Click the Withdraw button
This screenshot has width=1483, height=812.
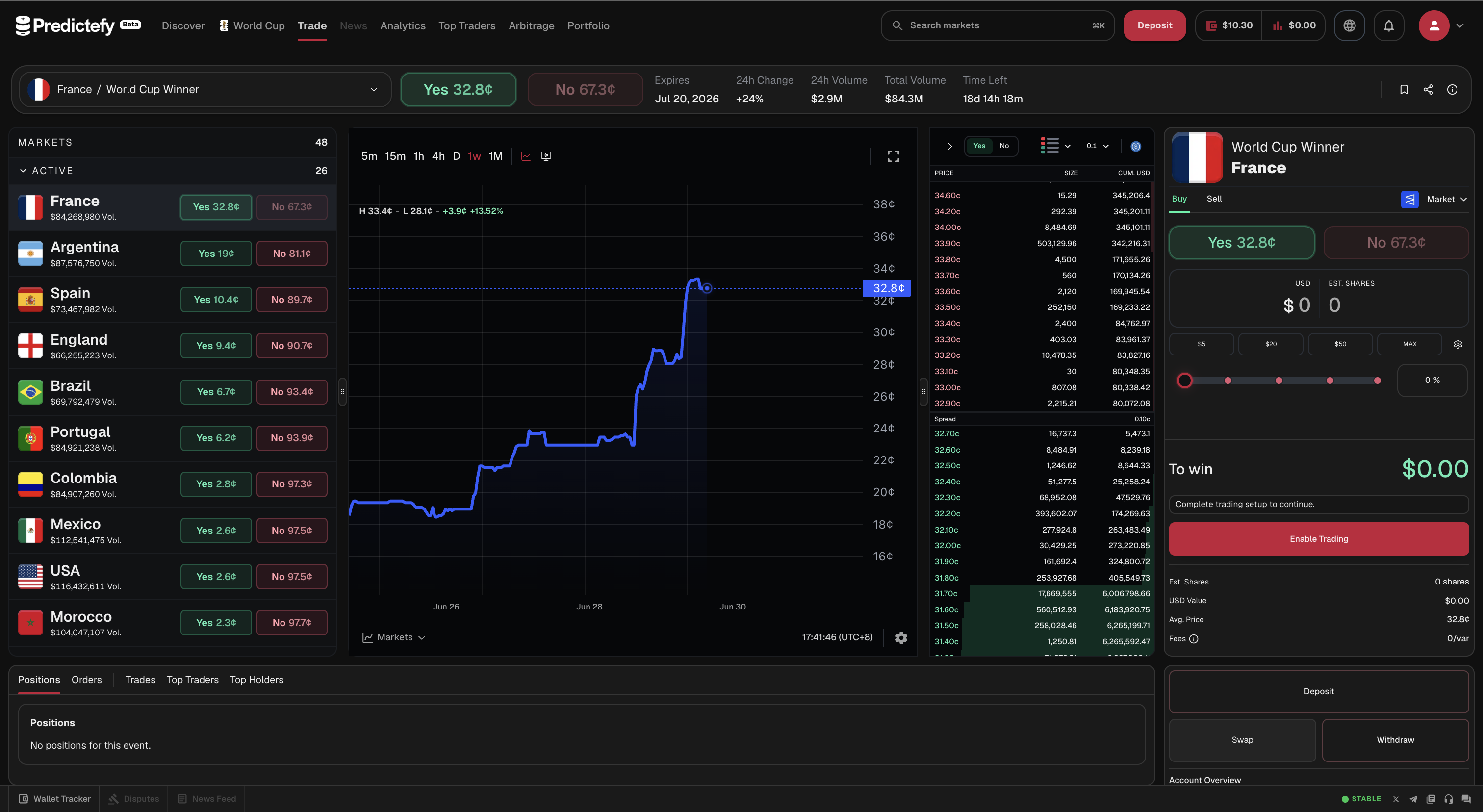point(1395,740)
